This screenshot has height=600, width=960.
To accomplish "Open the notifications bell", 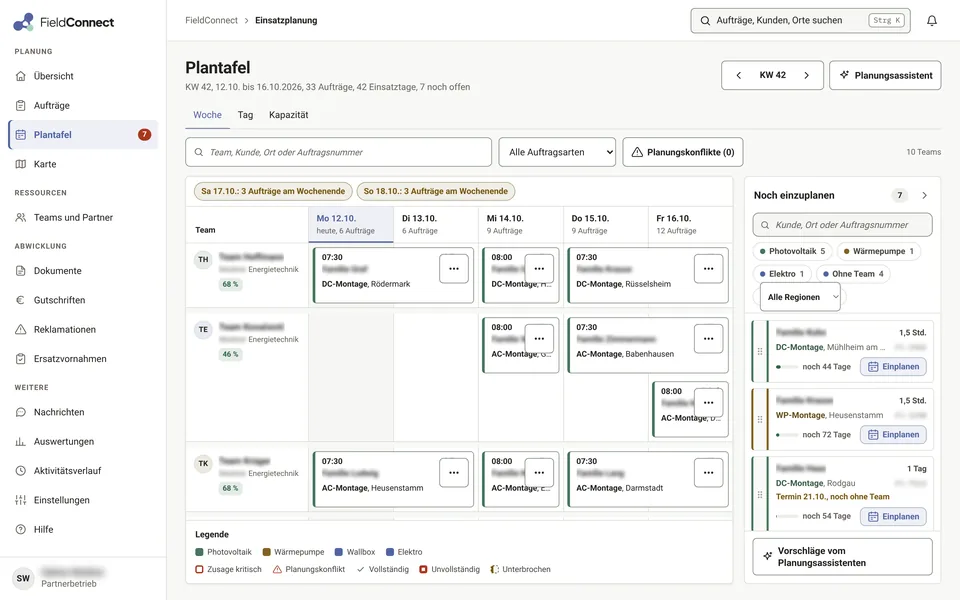I will pyautogui.click(x=931, y=20).
